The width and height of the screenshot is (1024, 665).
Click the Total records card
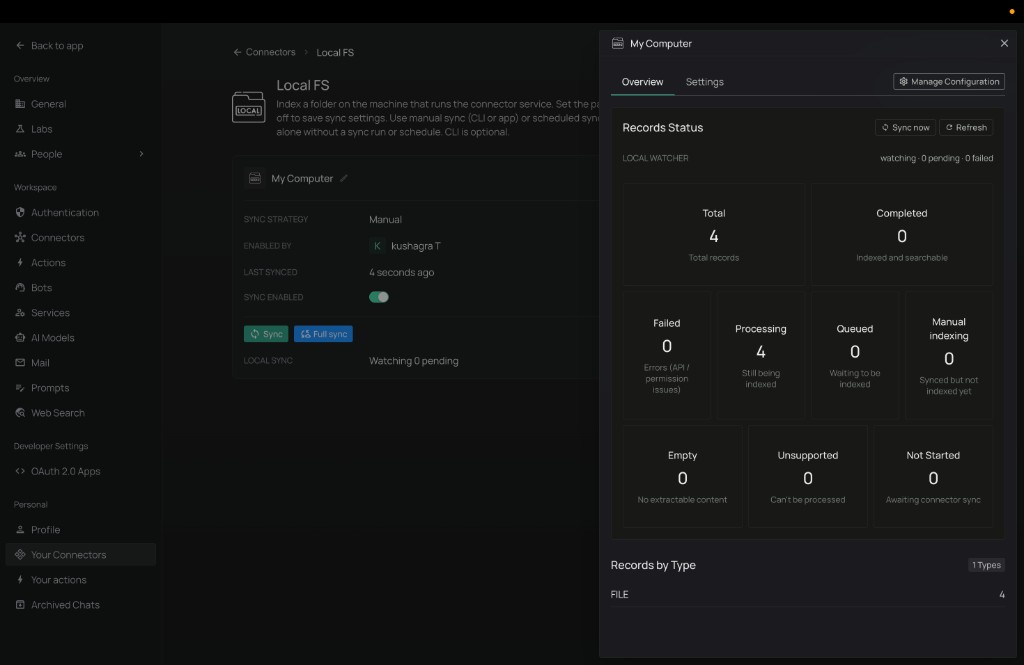[x=714, y=235]
